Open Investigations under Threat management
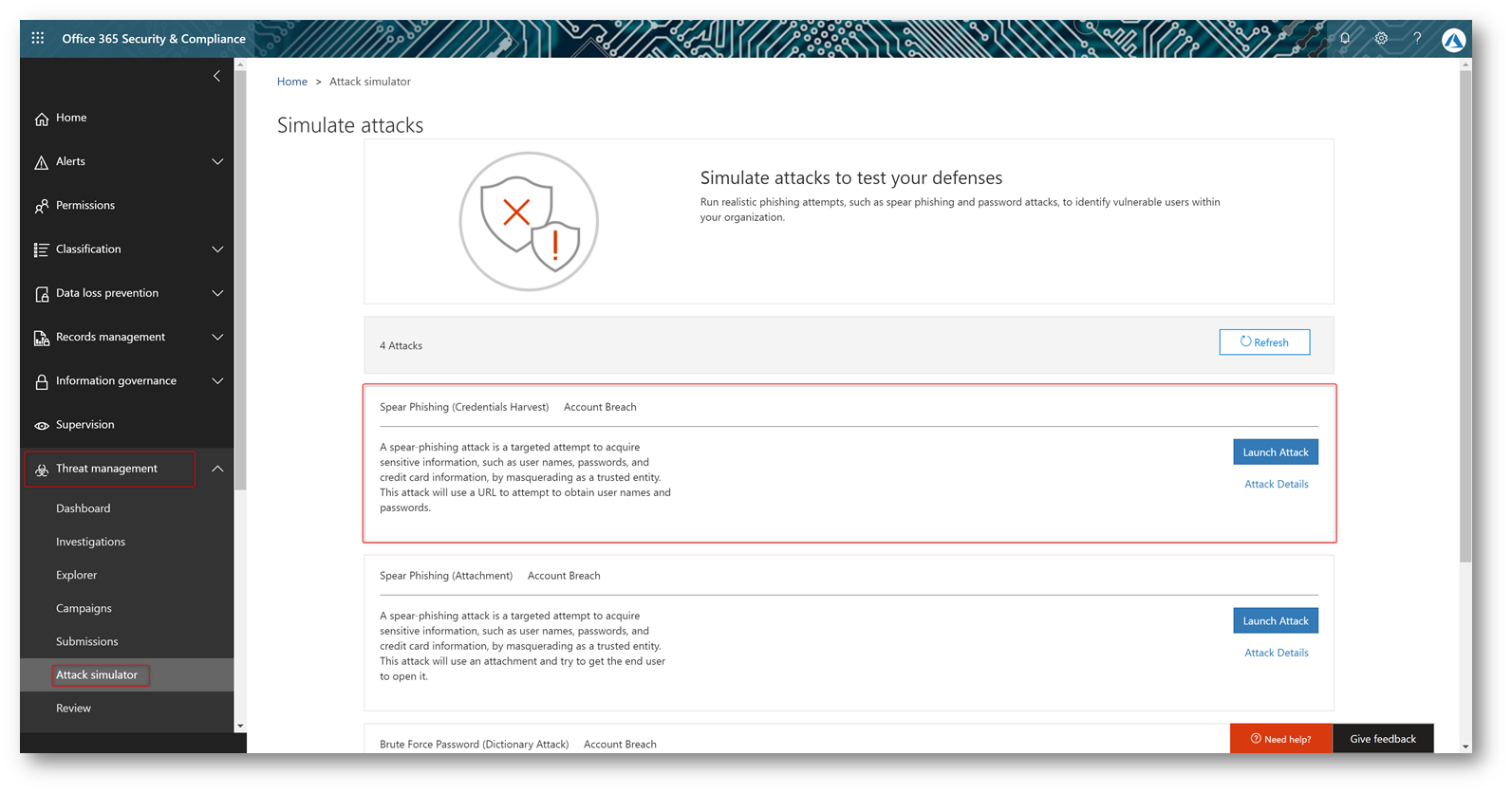 coord(90,542)
